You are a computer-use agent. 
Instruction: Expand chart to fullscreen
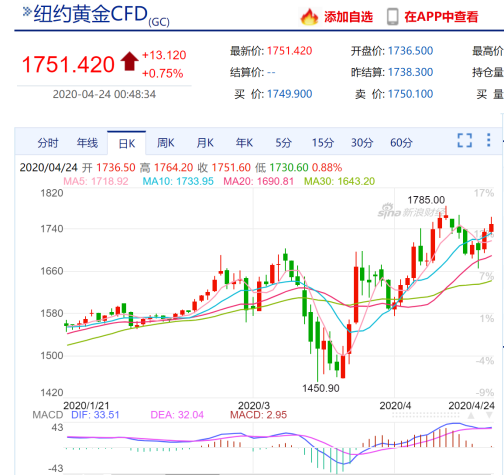point(464,140)
